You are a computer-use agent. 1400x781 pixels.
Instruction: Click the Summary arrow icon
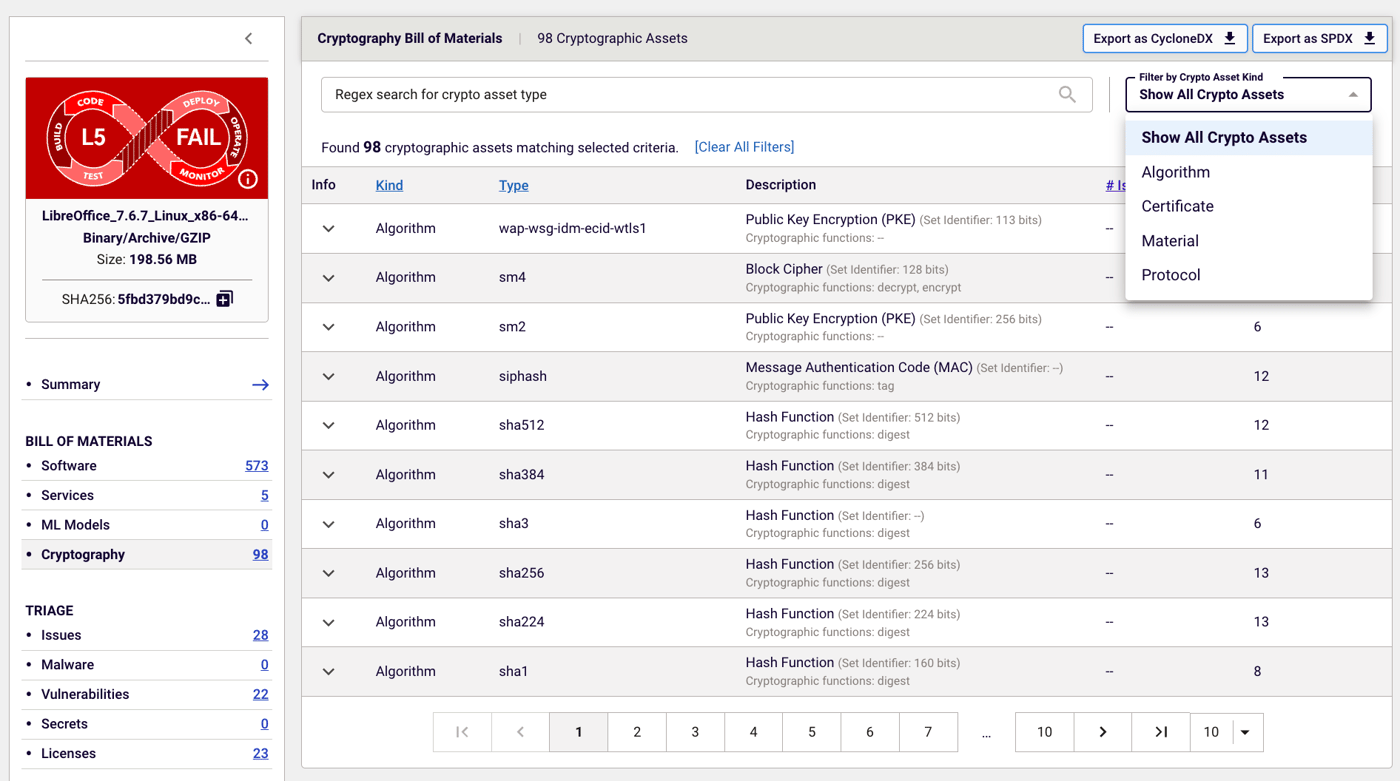tap(260, 385)
